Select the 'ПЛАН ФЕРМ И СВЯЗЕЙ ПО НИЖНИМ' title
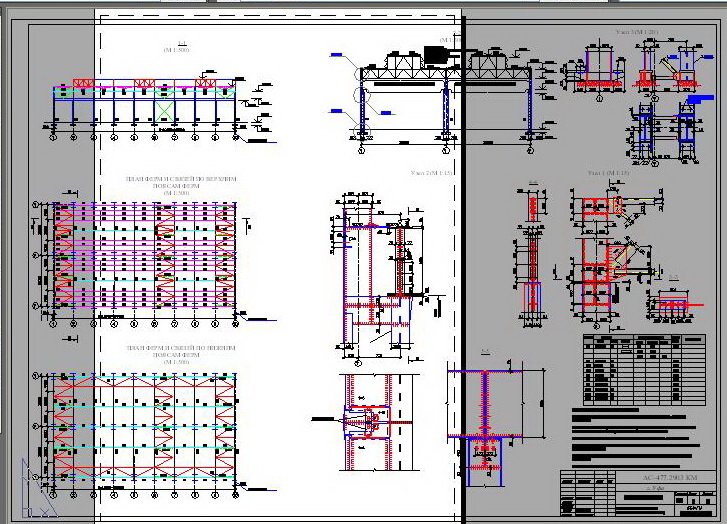This screenshot has width=727, height=524. tap(181, 347)
